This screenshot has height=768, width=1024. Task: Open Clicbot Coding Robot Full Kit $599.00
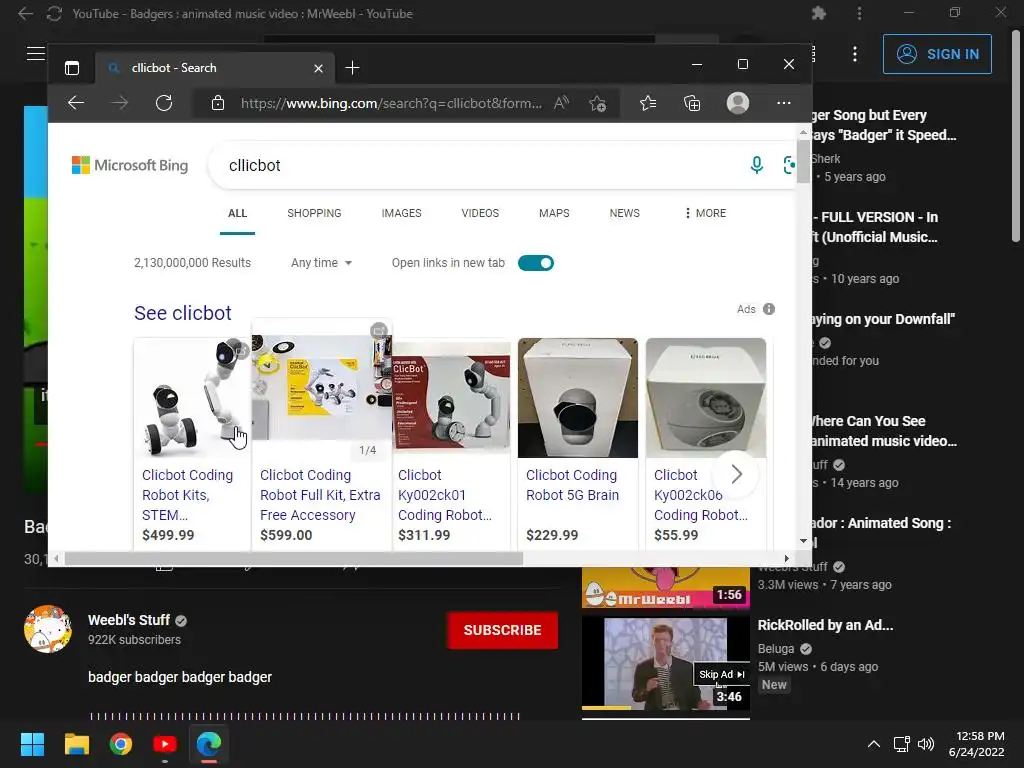pyautogui.click(x=320, y=495)
